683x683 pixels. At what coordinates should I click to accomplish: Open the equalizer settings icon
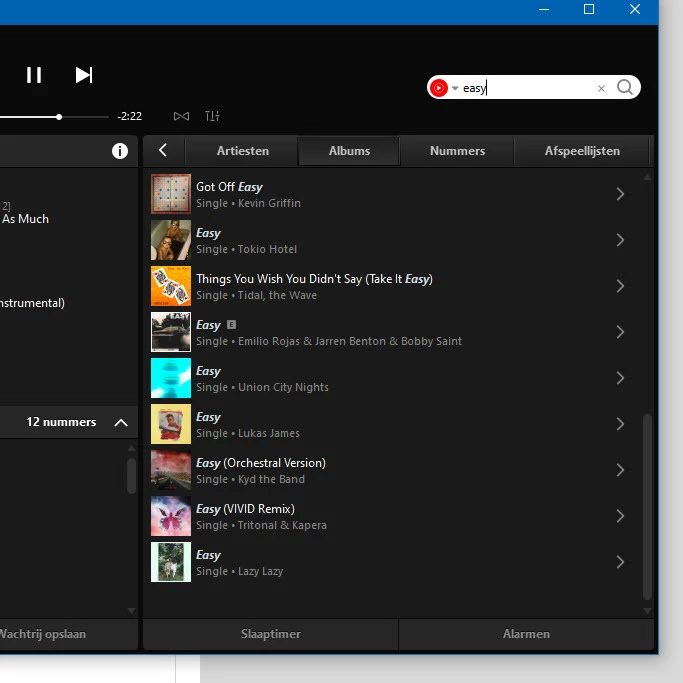pos(212,116)
